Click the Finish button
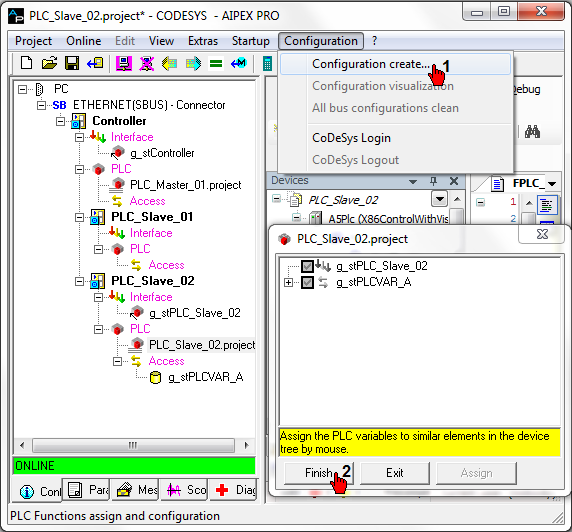 click(319, 473)
